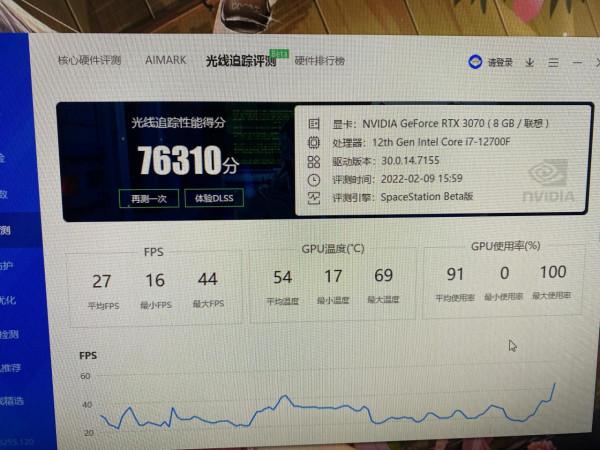Open the sidebar item ending in 优化
600x450 pixels.
click(x=8, y=300)
